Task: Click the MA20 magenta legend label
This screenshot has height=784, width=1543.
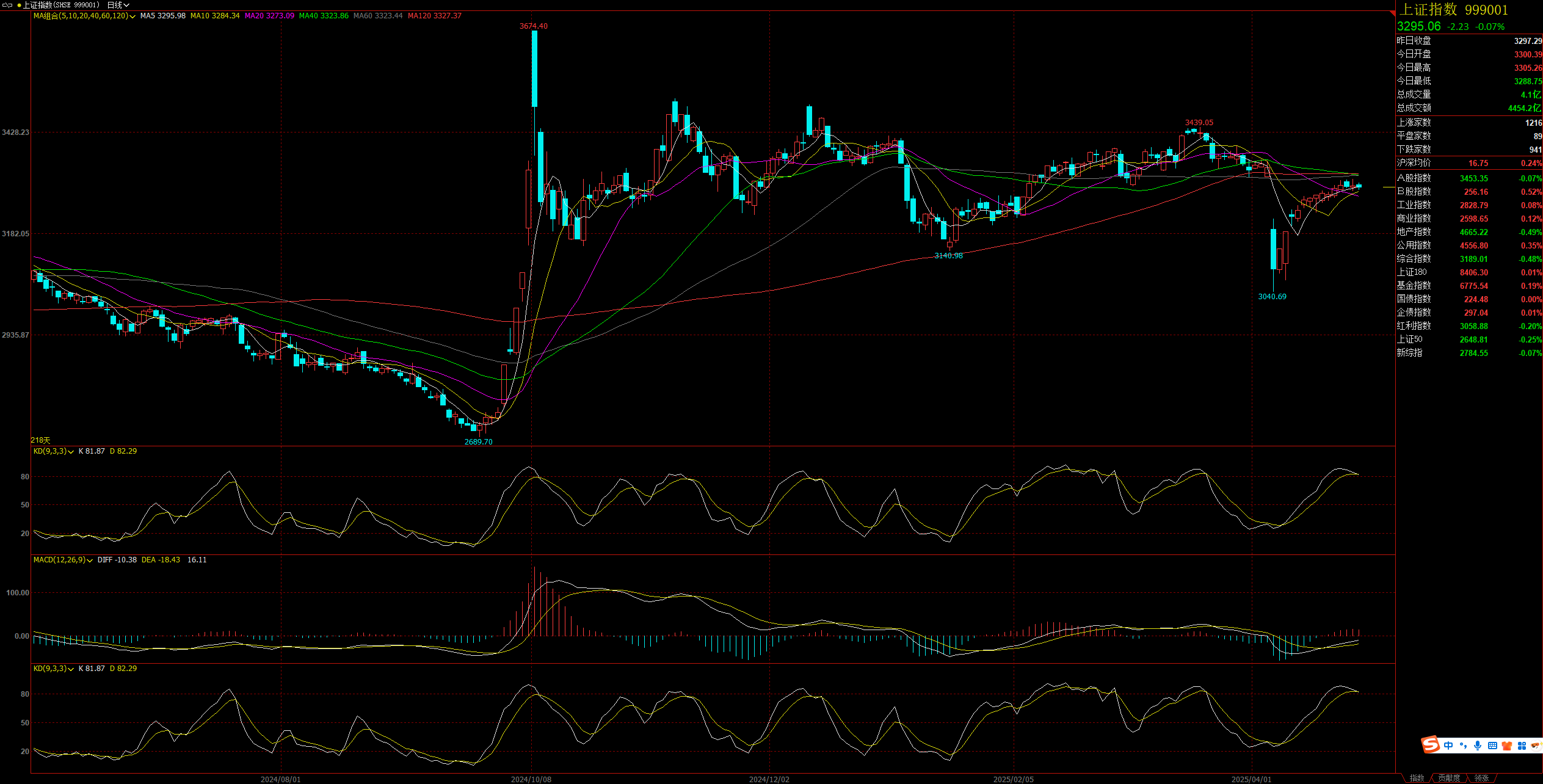Action: [269, 16]
